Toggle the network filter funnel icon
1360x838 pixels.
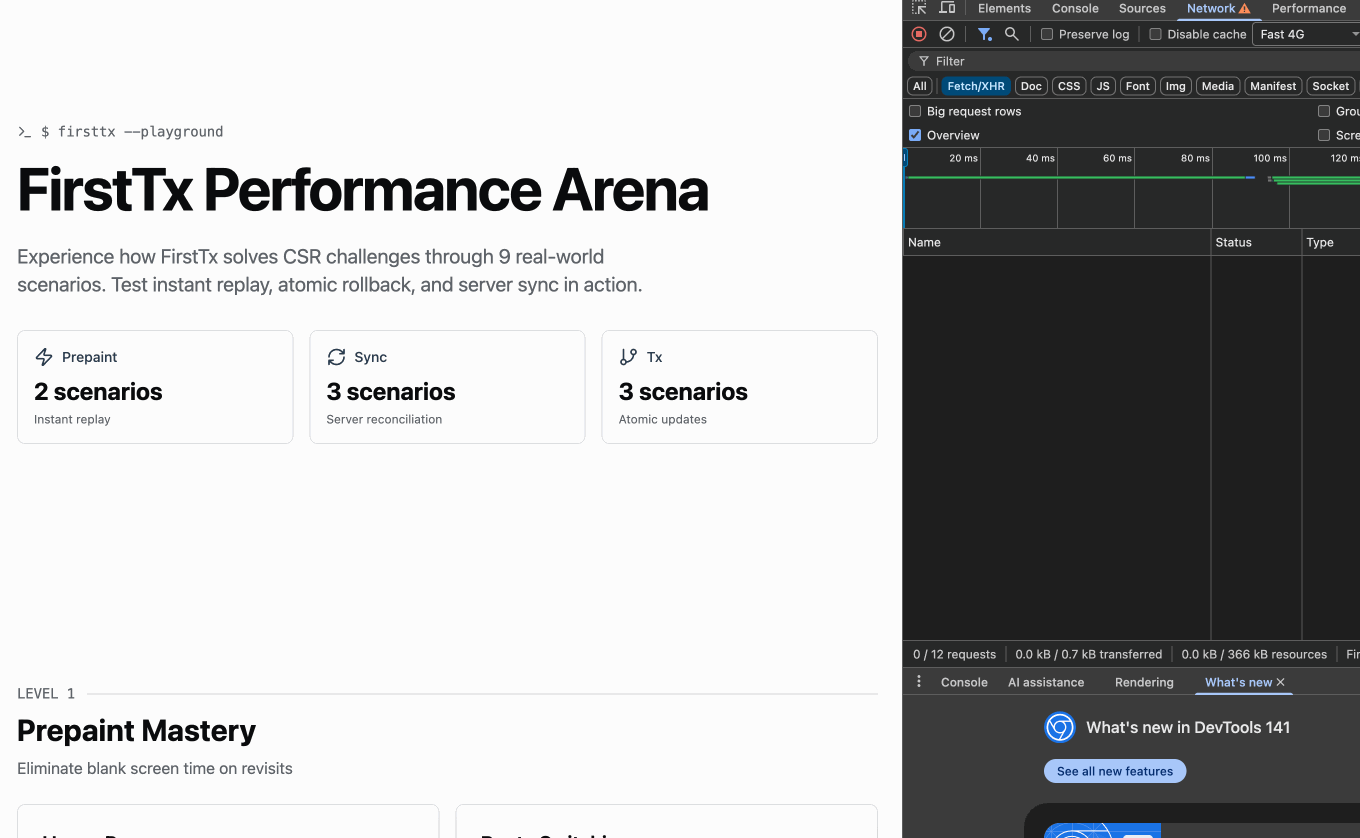pos(985,34)
